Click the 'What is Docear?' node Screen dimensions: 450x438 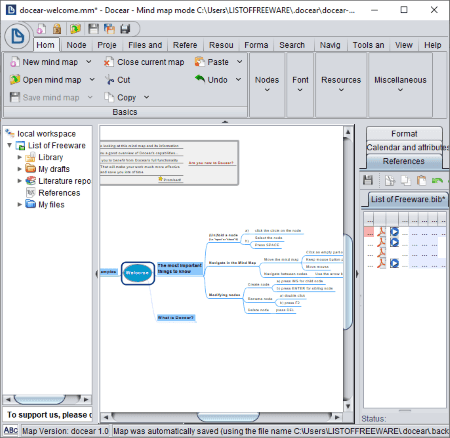tap(176, 318)
